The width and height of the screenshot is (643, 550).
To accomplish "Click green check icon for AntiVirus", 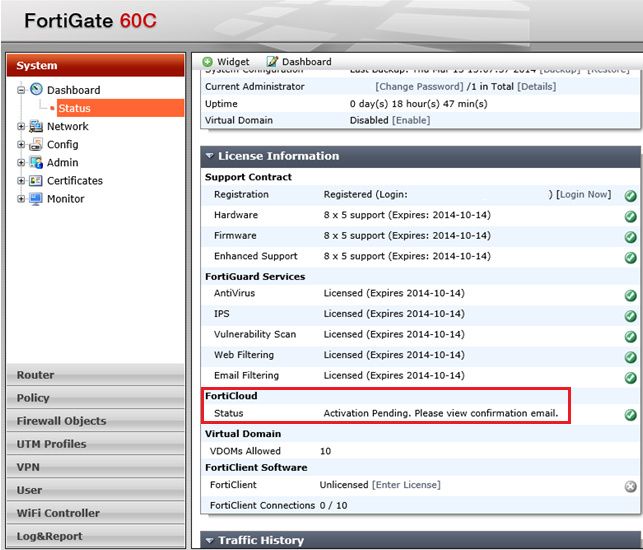I will pos(630,295).
